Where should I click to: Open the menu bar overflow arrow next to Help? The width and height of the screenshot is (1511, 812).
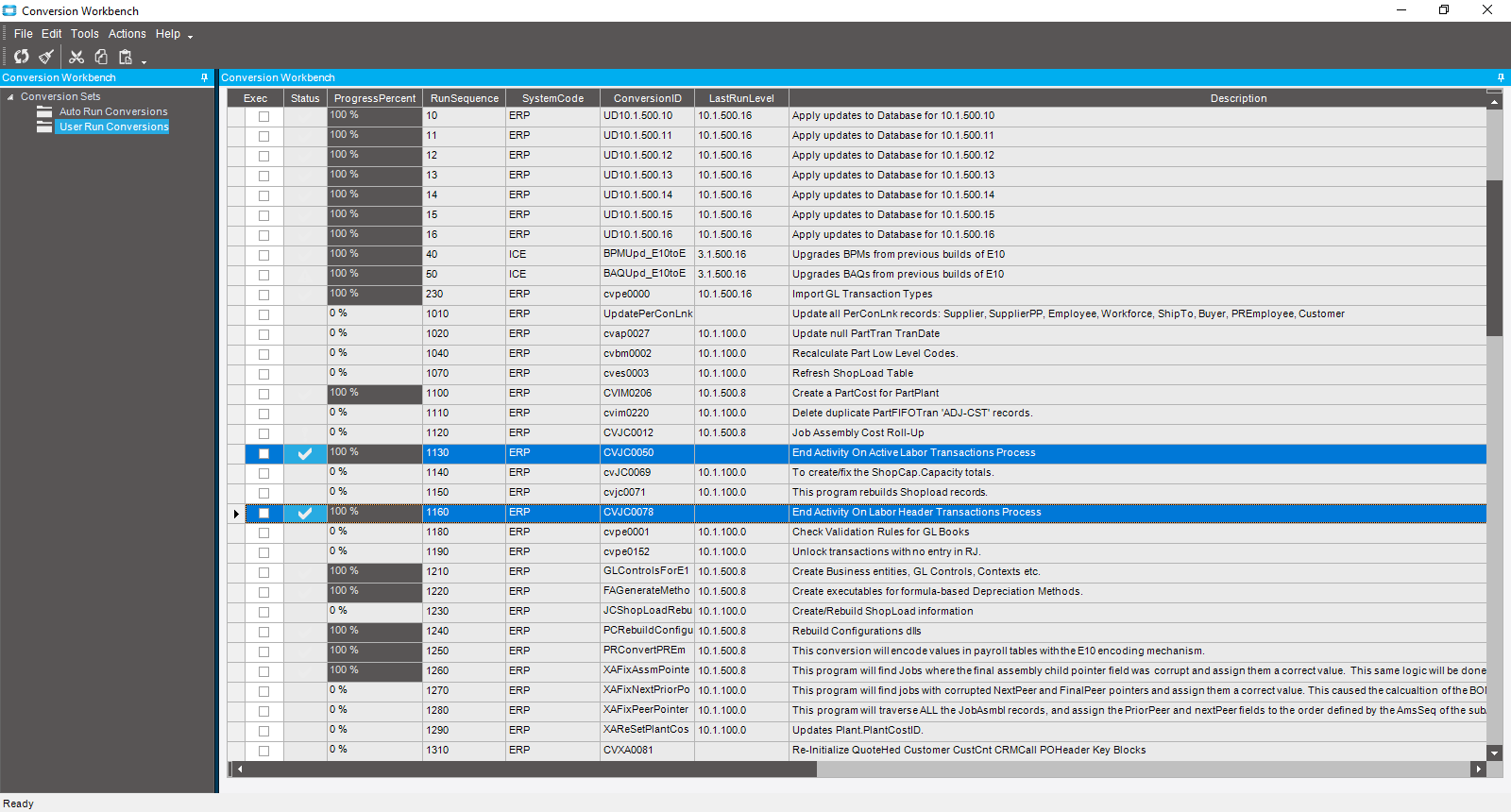pyautogui.click(x=190, y=37)
